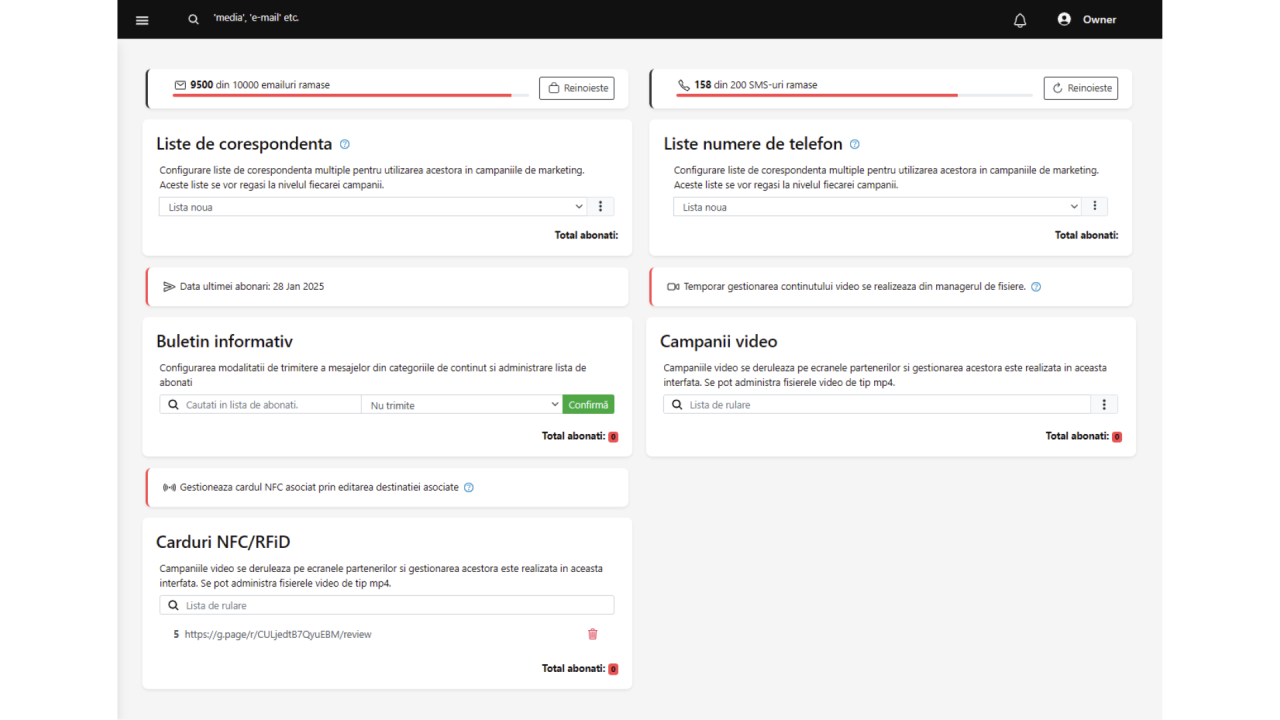Open three-dot menu for phone number lists
This screenshot has width=1280, height=720.
1095,207
